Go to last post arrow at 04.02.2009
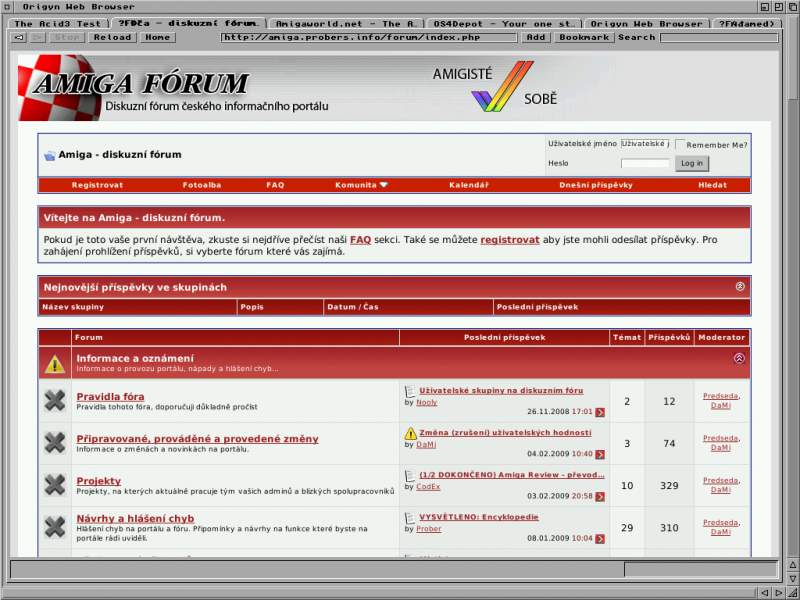Viewport: 800px width, 600px height. click(x=600, y=455)
